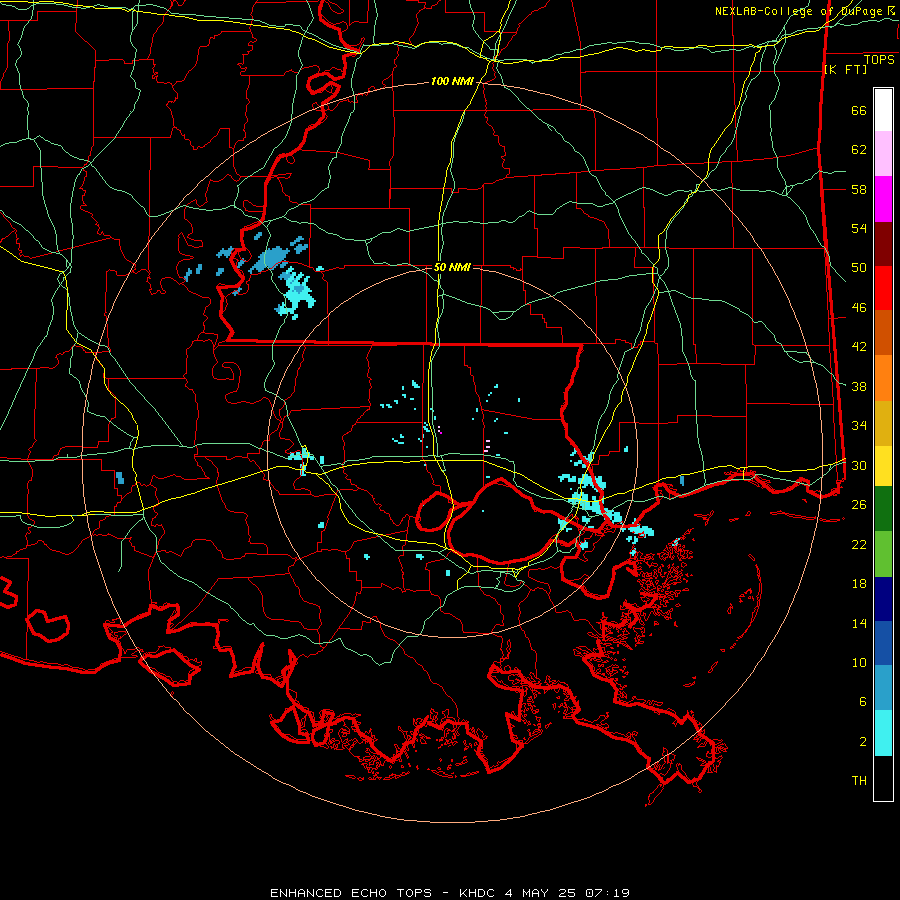Click the magenta color band near 58
Screen dimensions: 900x900
click(883, 199)
